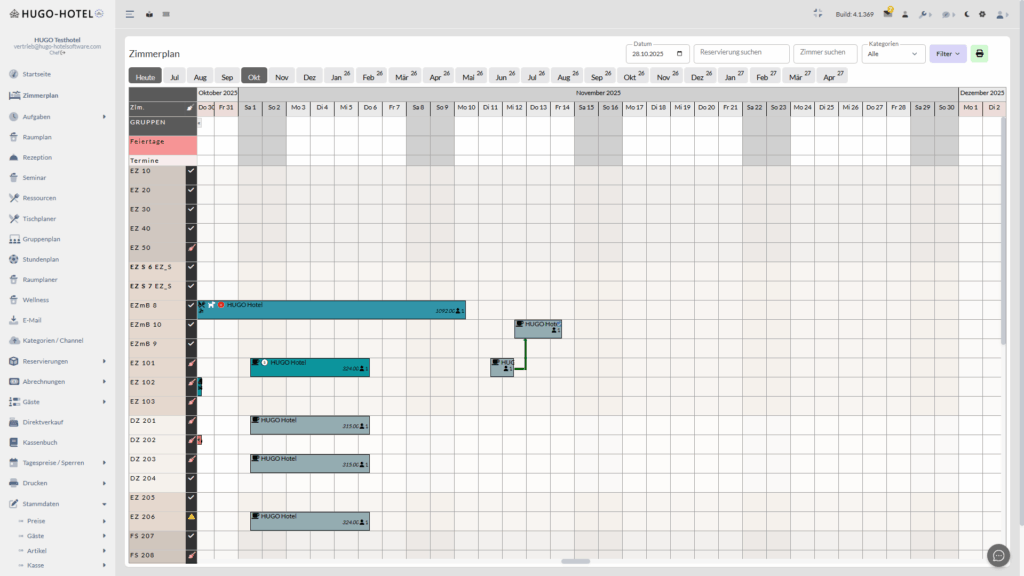Viewport: 1024px width, 576px height.
Task: Open HUGO Hotel reservation in DZ 201
Action: click(309, 425)
